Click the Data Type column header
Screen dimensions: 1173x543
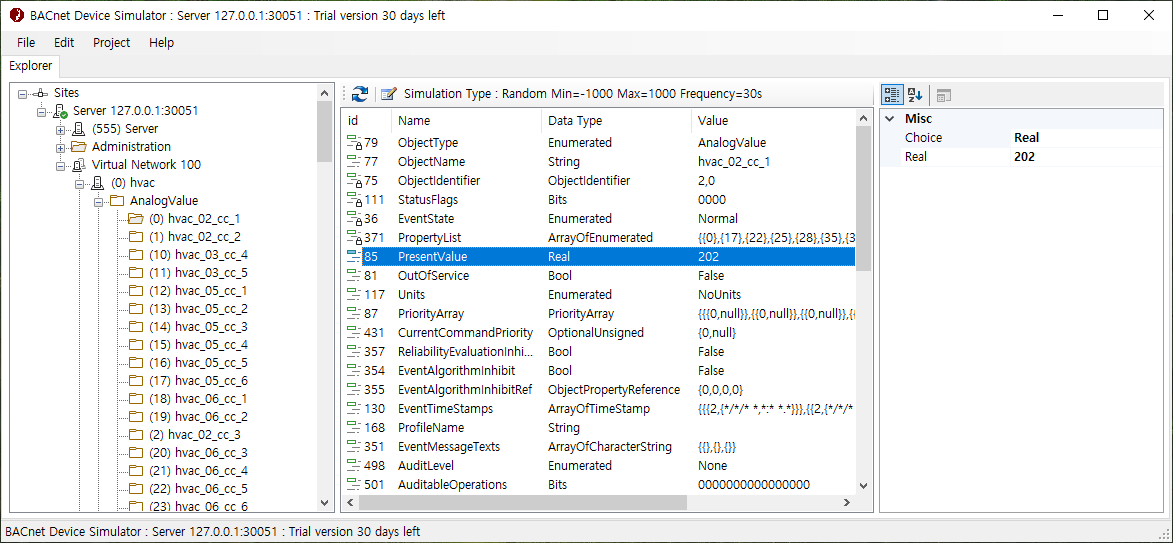575,121
